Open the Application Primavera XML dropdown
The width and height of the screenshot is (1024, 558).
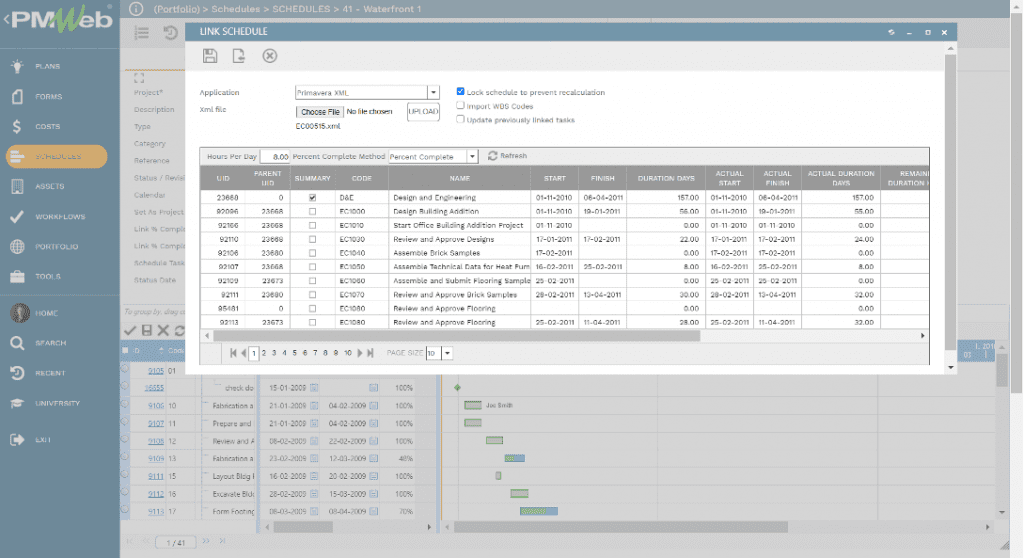(433, 92)
